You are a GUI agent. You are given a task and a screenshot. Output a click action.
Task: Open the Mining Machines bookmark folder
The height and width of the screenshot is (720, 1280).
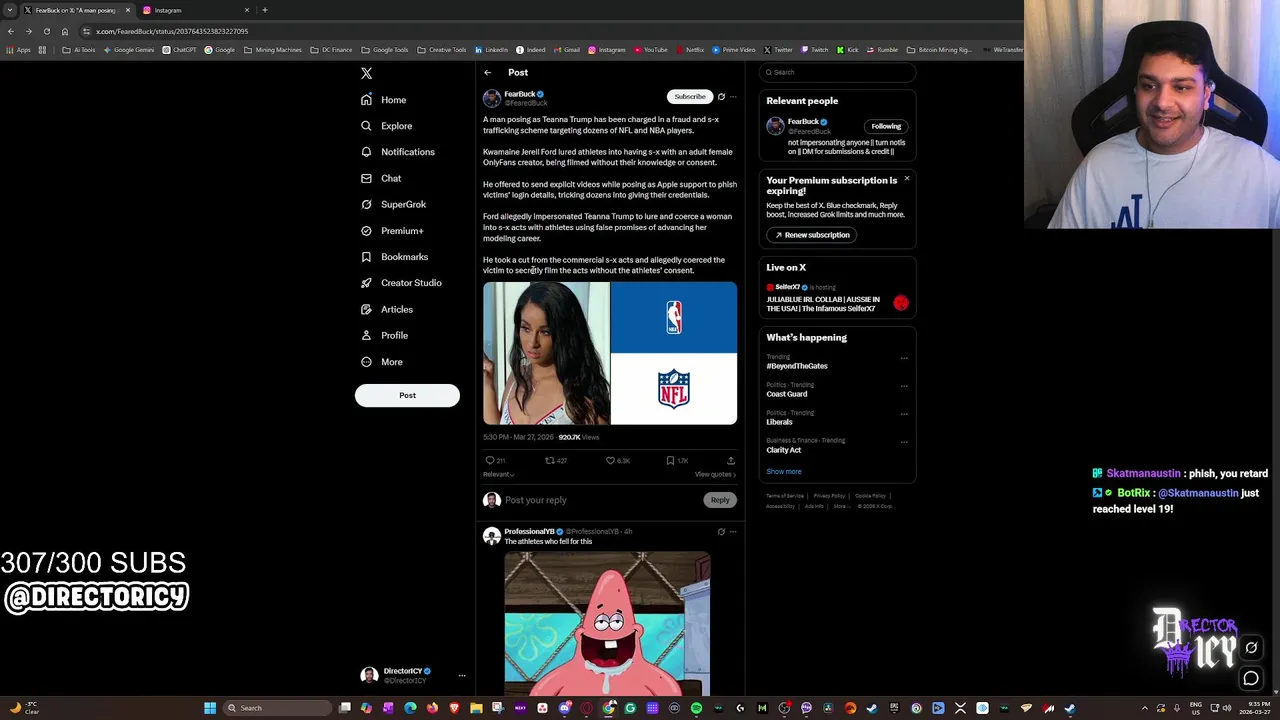(273, 50)
